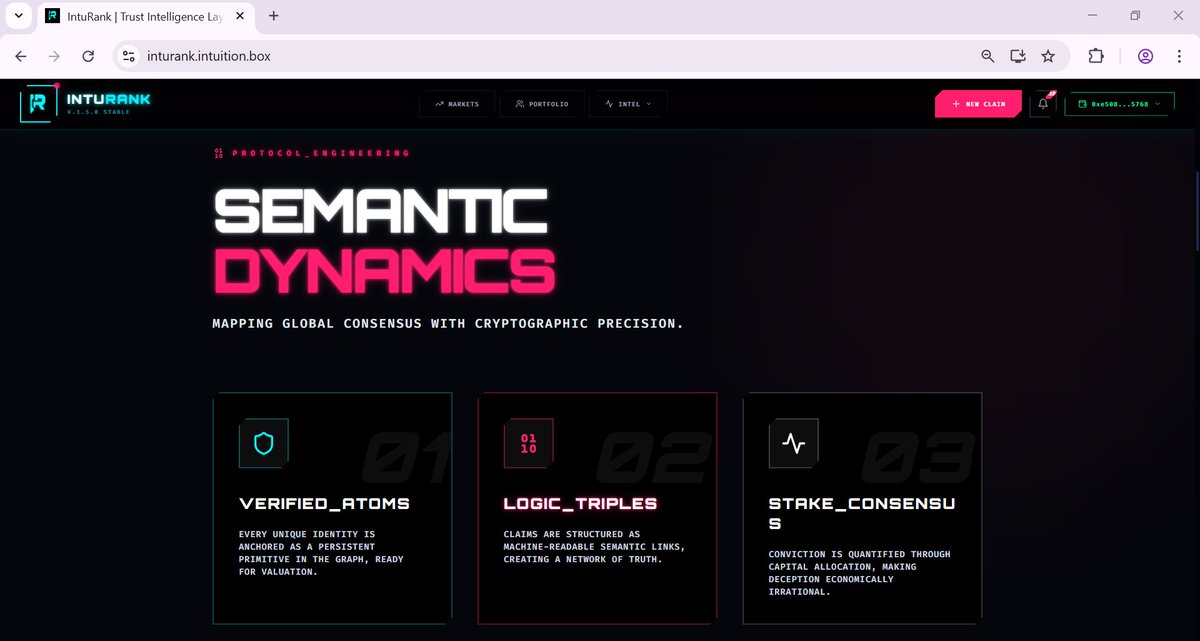1200x641 pixels.
Task: Click the V.1.5.0 STABLE version label
Action: coord(98,112)
